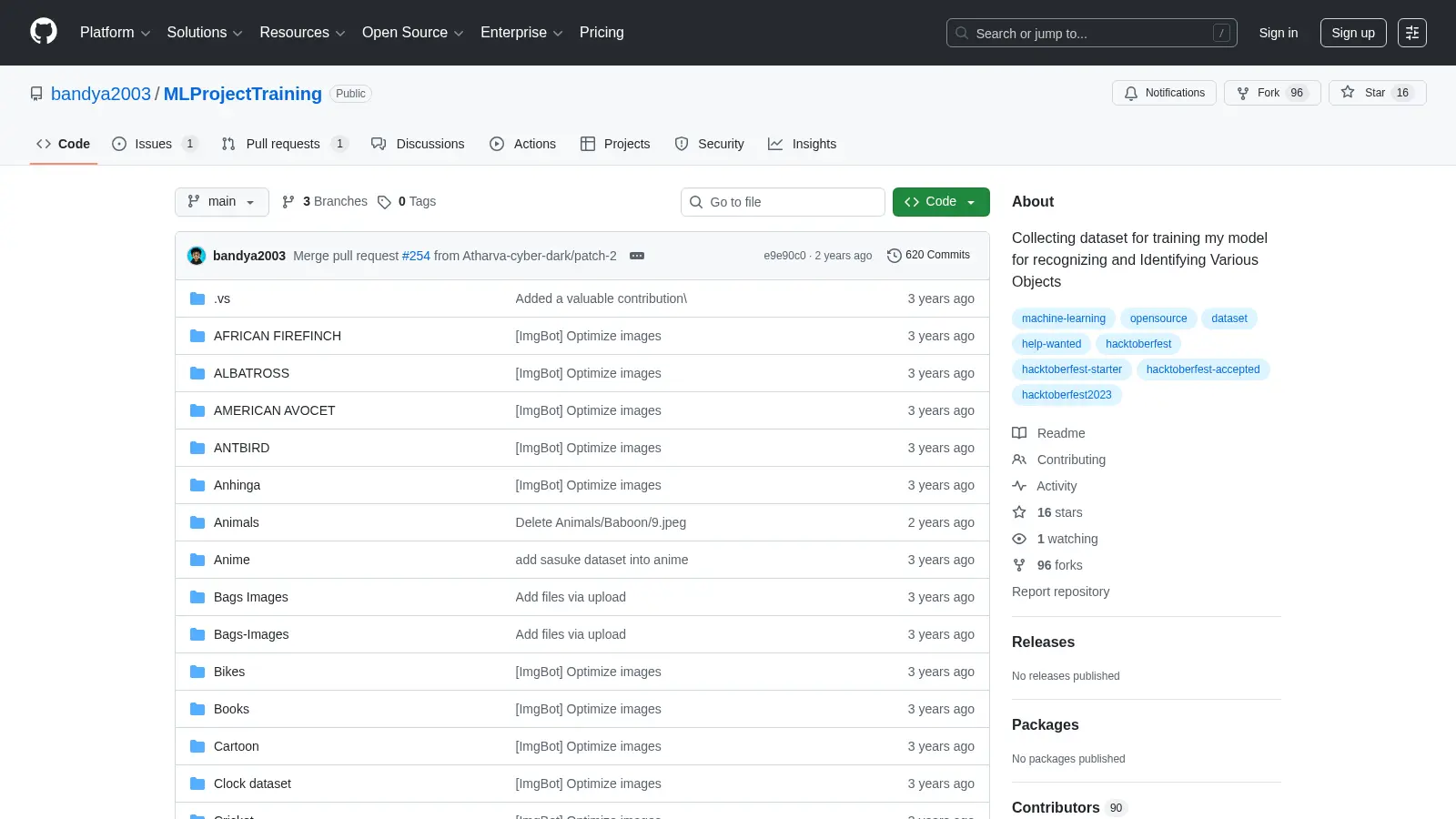Open the AFRICAN FIREFINCH folder
This screenshot has height=819, width=1456.
tap(278, 336)
